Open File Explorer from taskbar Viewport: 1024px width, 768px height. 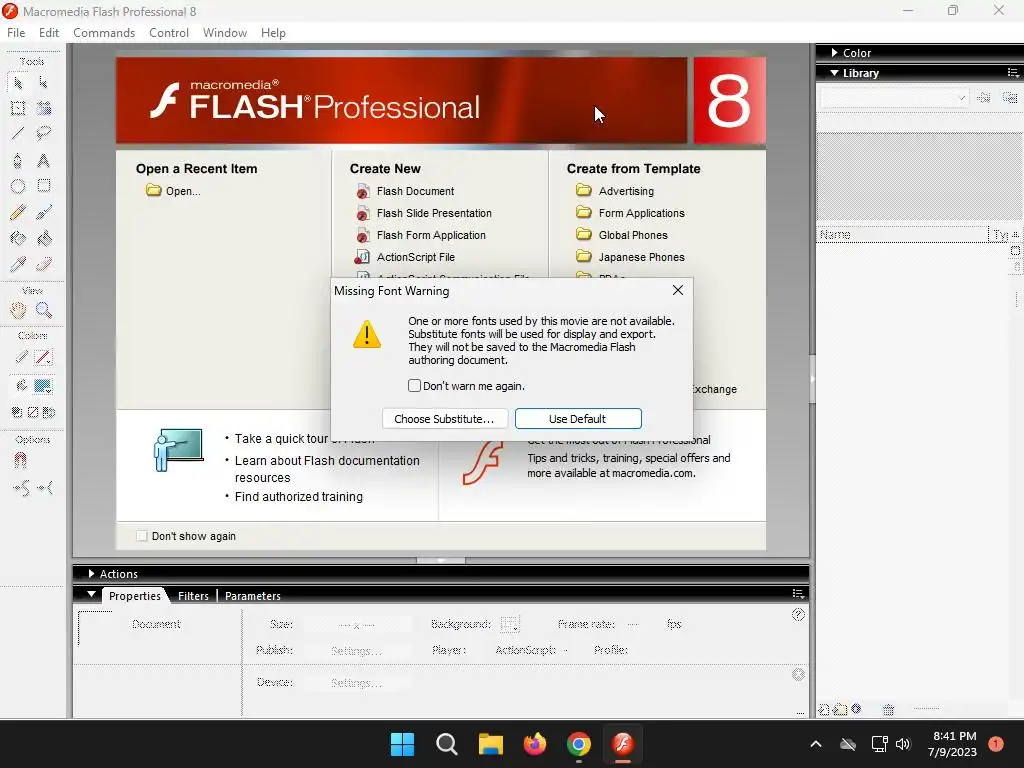coord(490,744)
